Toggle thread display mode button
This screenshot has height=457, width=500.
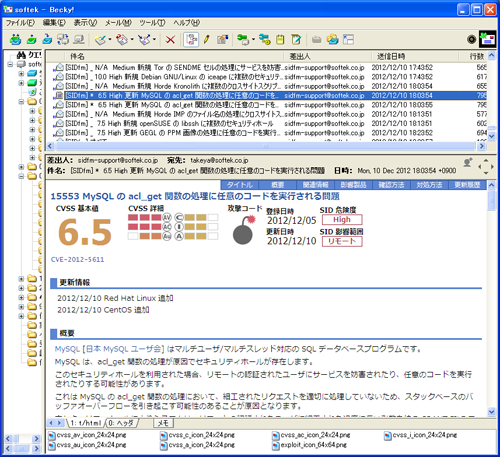tap(191, 39)
